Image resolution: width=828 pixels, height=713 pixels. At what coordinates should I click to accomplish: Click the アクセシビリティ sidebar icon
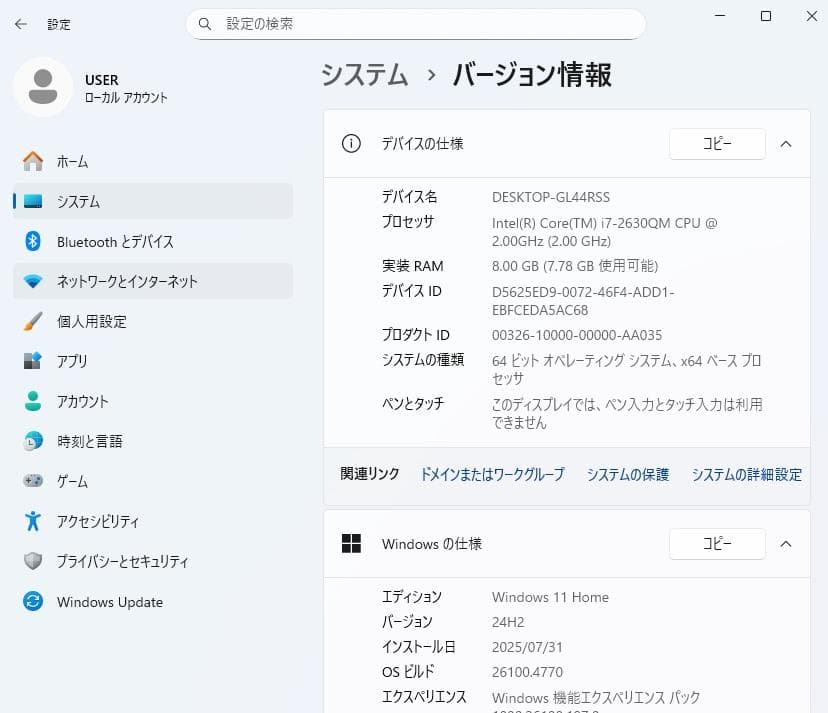pos(31,521)
